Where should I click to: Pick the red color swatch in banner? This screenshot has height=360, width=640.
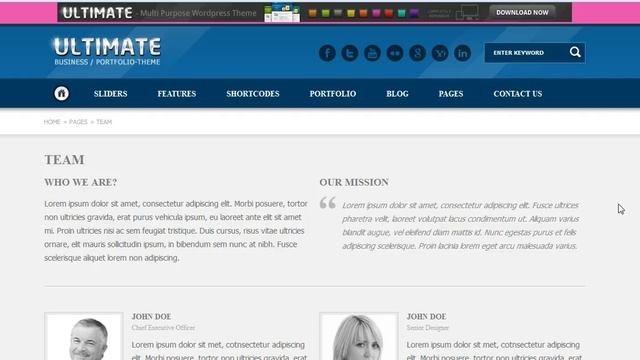pos(389,13)
